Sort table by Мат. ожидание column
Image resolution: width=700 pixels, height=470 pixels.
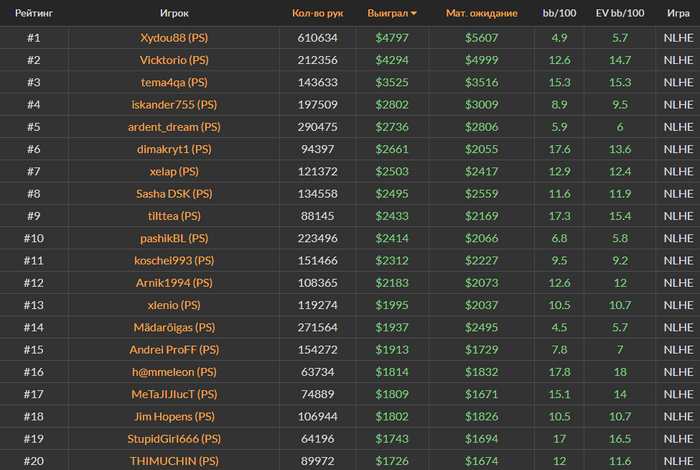tap(482, 13)
